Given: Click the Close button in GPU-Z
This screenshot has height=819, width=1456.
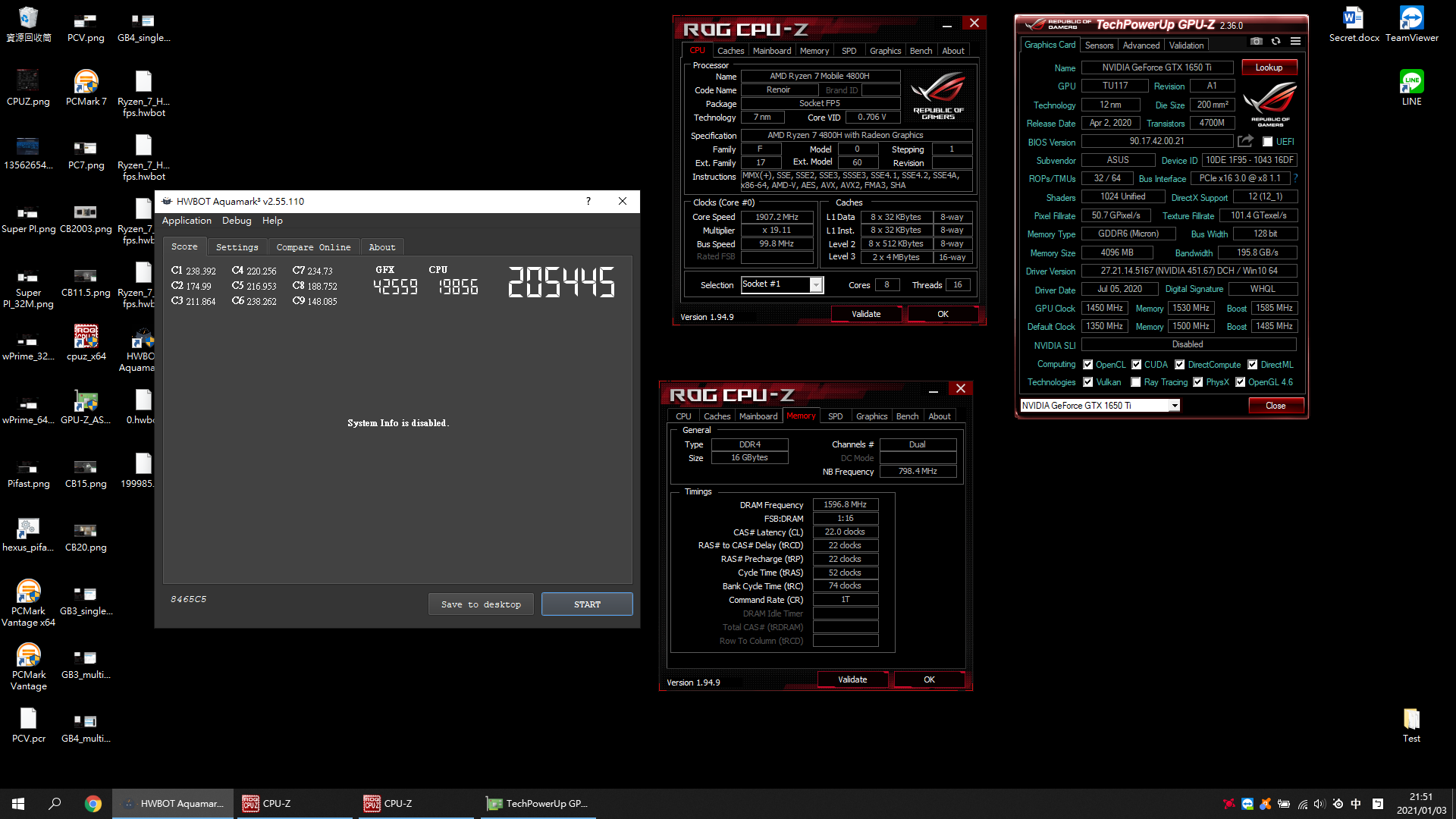Looking at the screenshot, I should (1276, 406).
